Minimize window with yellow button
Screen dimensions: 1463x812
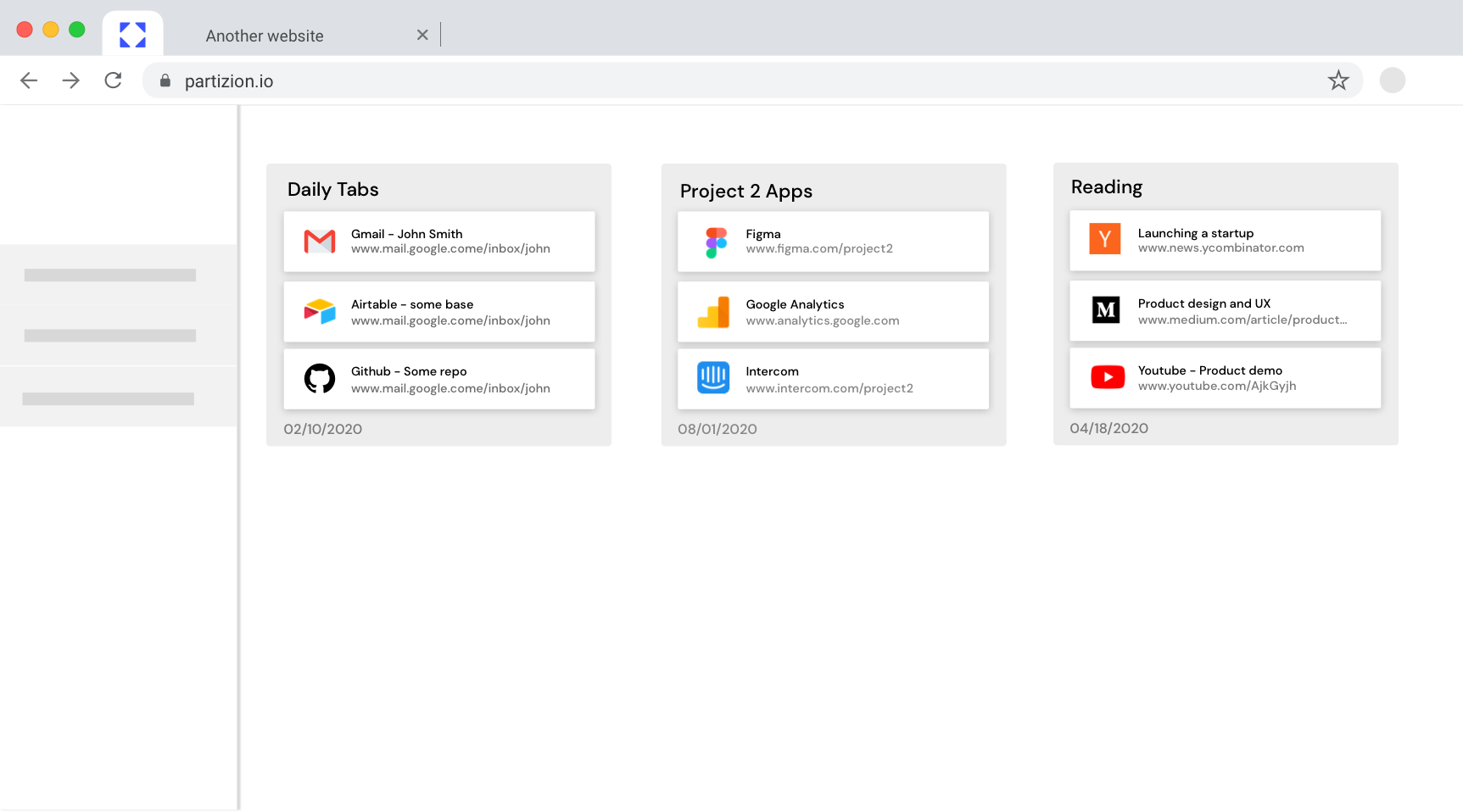[x=51, y=30]
